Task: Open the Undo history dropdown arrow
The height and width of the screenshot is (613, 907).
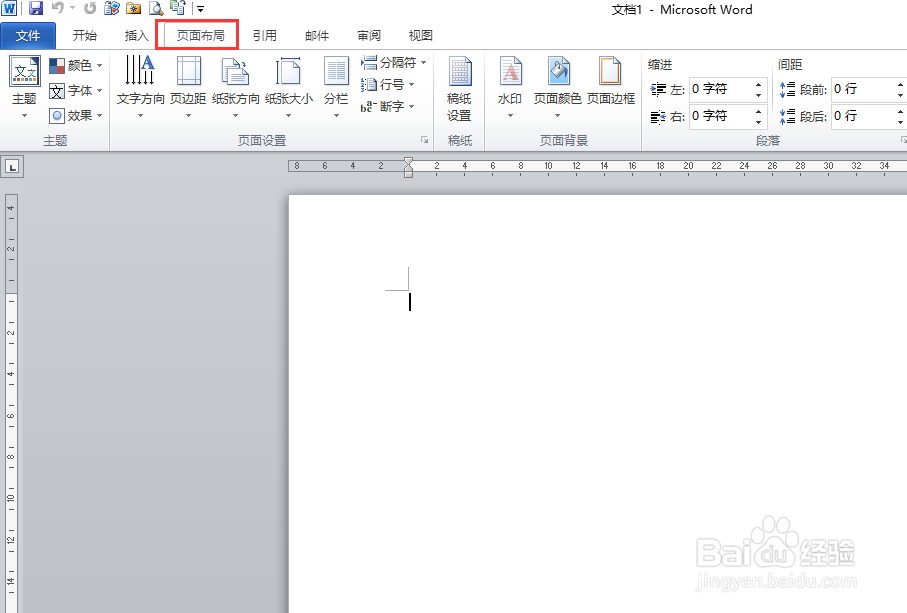Action: coord(72,8)
